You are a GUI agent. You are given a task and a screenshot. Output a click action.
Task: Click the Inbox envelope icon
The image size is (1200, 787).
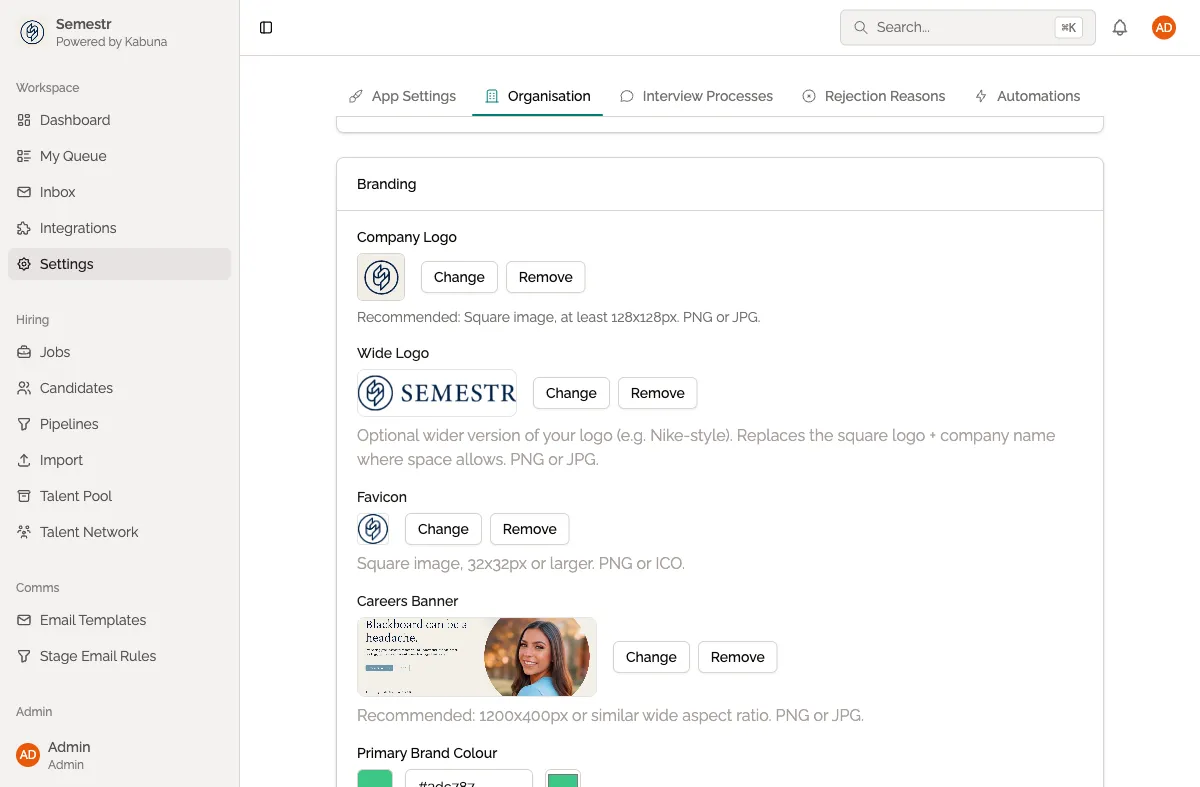[x=24, y=192]
